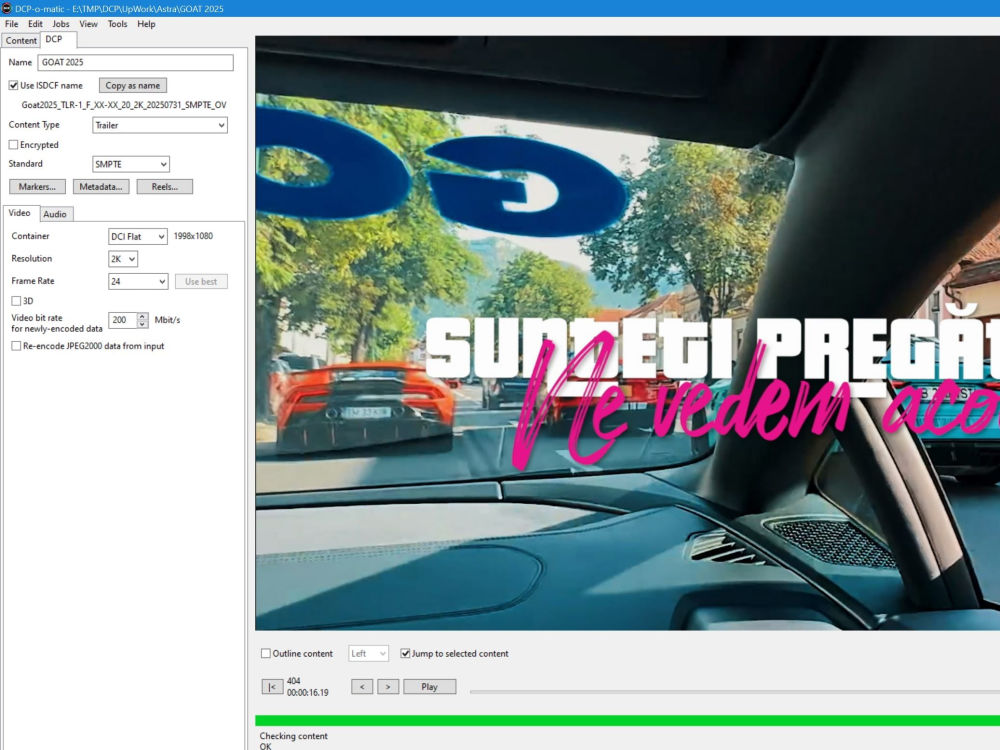The width and height of the screenshot is (1000, 750).
Task: Jump to start with the |< button
Action: coord(272,687)
